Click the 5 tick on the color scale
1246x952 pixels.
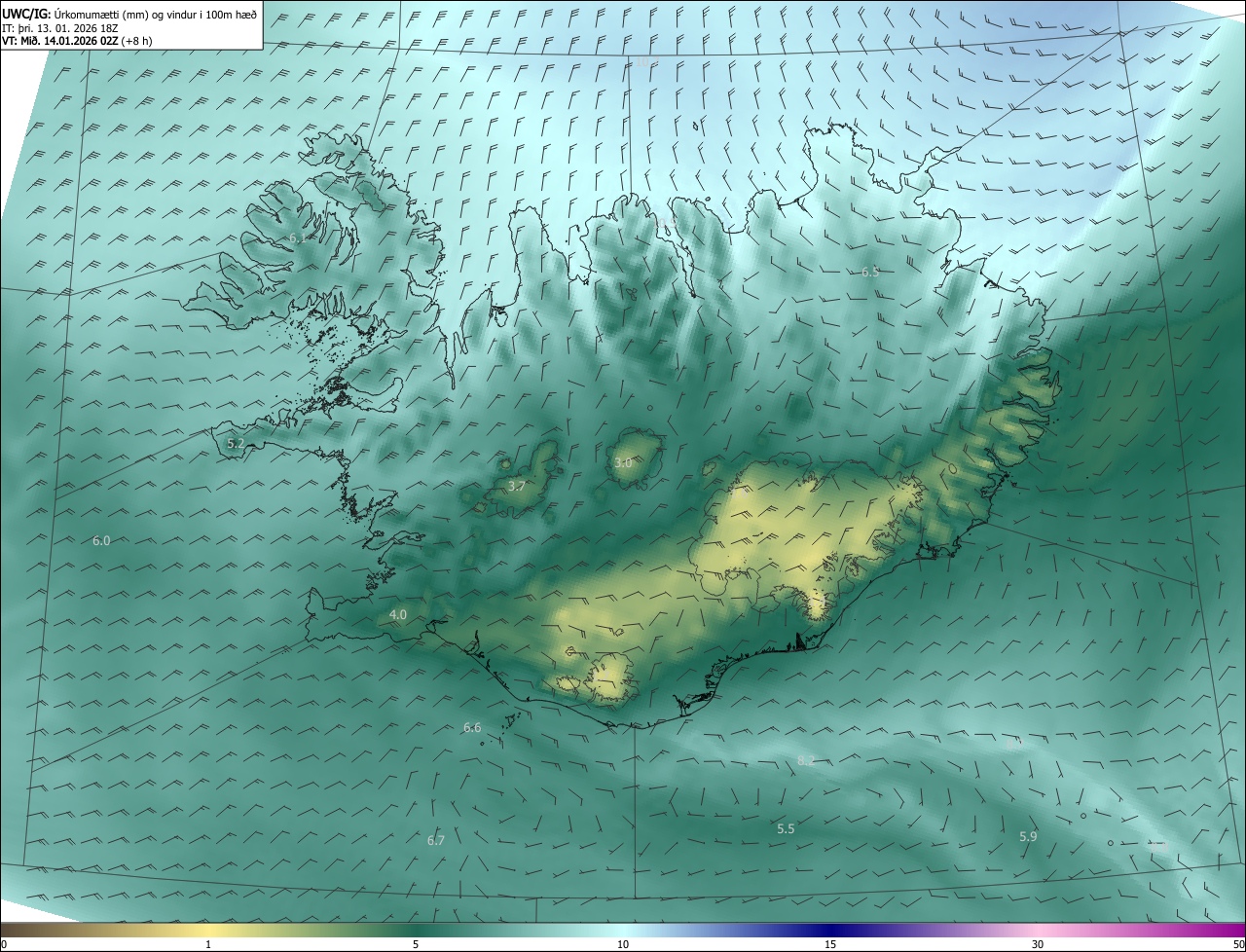pos(416,944)
